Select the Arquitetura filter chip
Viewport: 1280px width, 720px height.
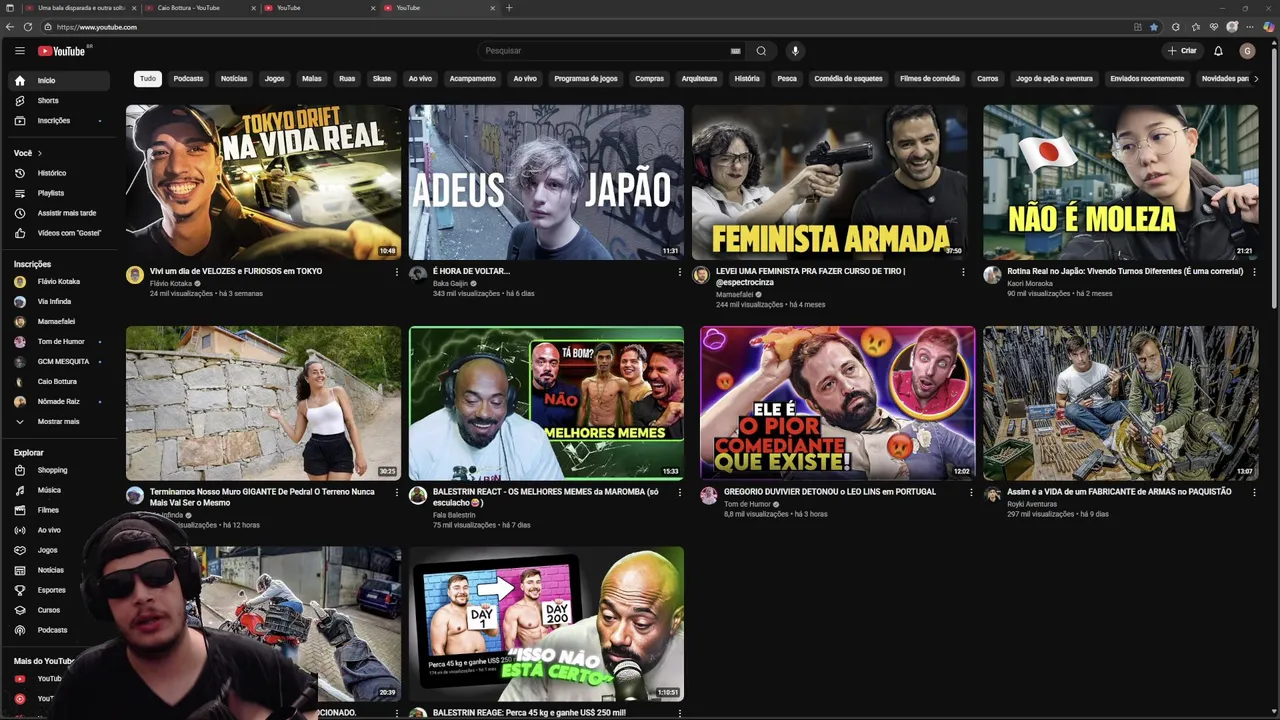(x=699, y=78)
